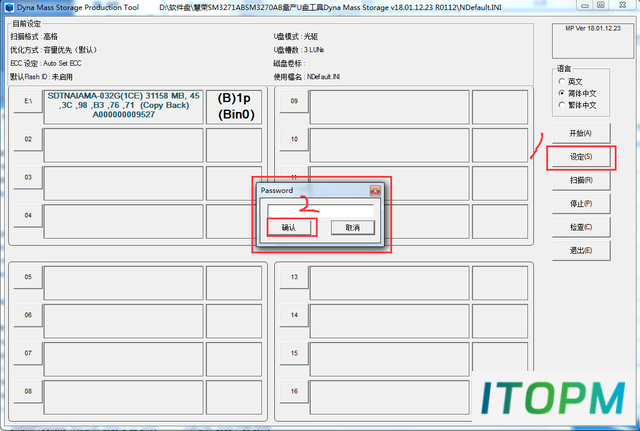Viewport: 640px width, 431px height.
Task: Click the 默认Flash ID : 未启用 text
Action: pyautogui.click(x=41, y=77)
